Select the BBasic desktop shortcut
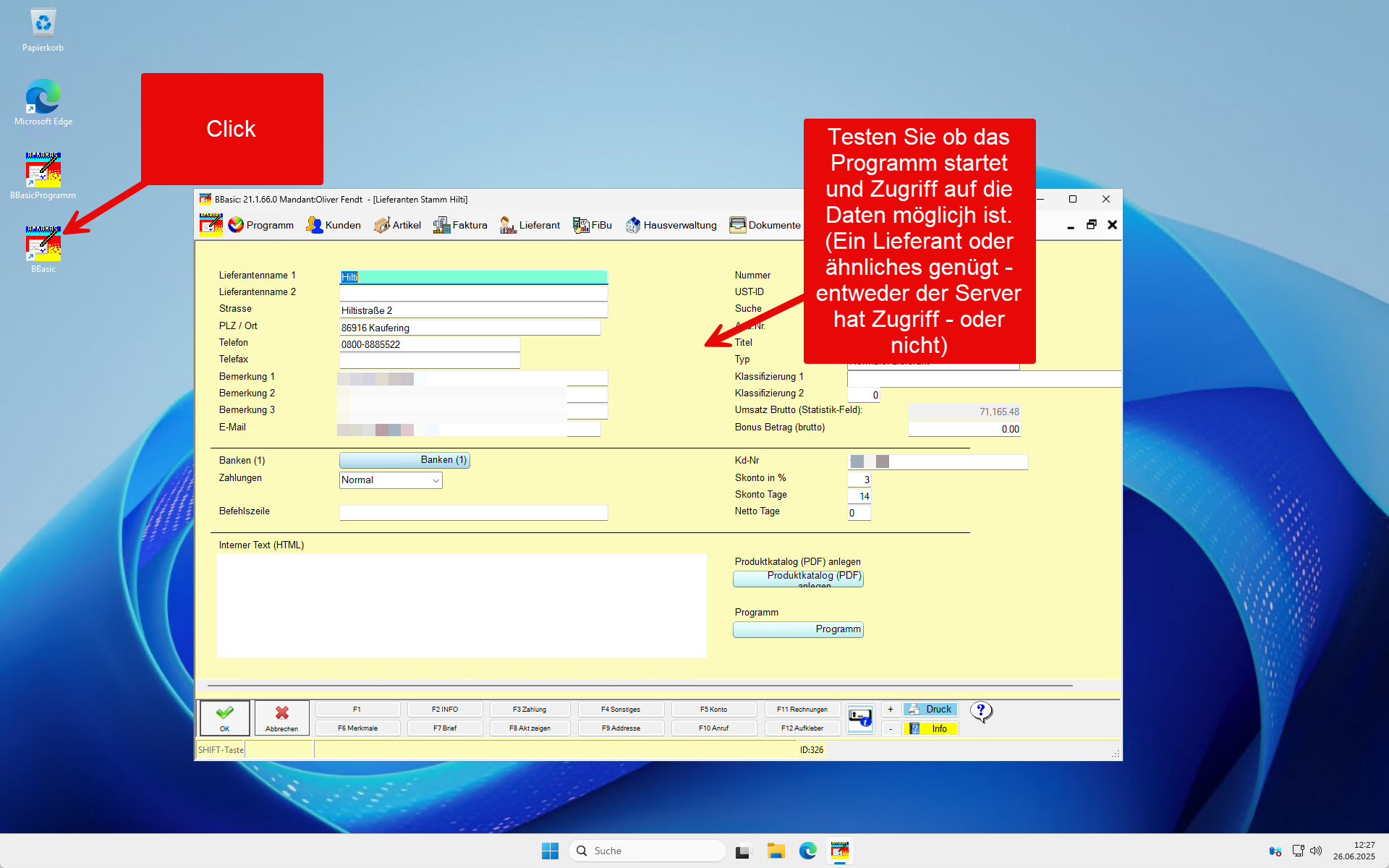The width and height of the screenshot is (1389, 868). click(x=43, y=250)
